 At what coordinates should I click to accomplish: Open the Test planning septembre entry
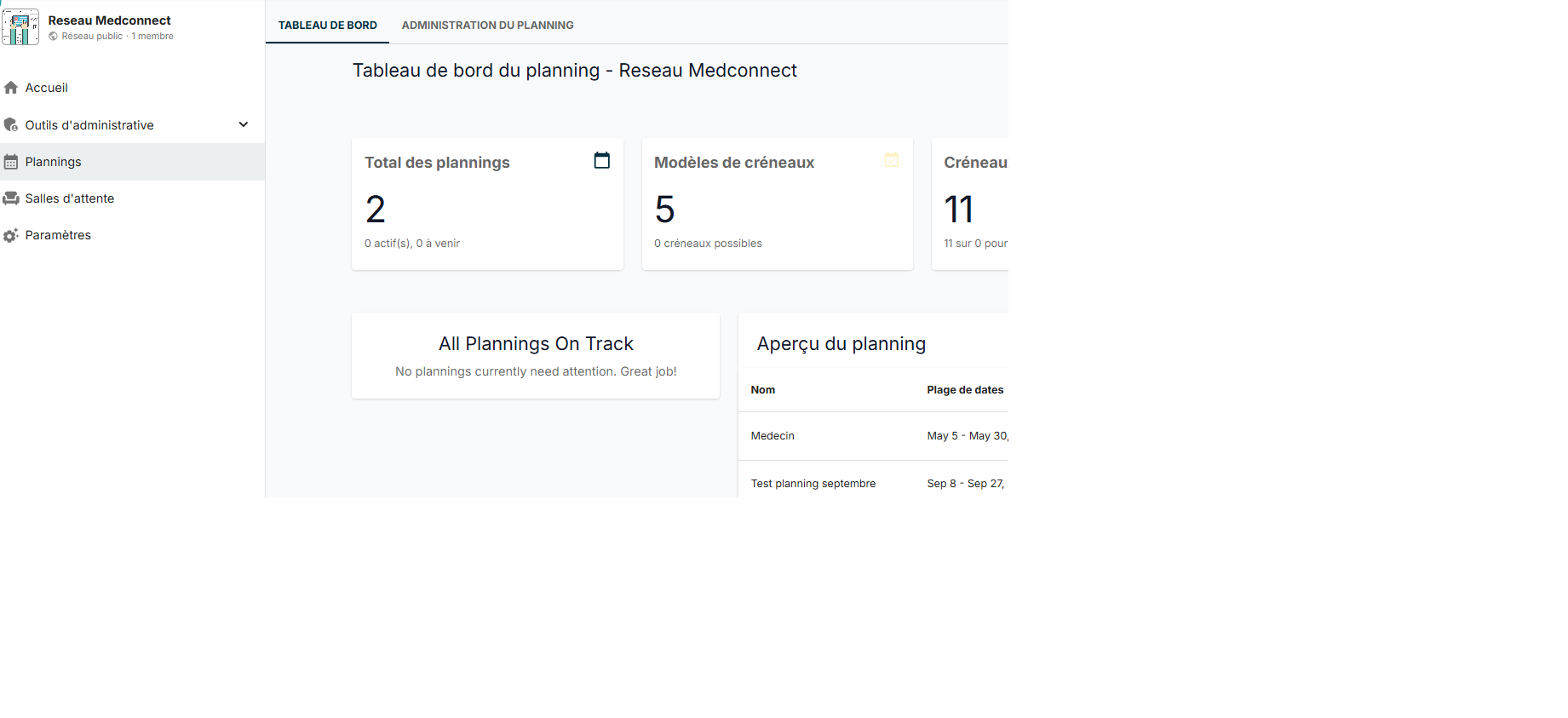[813, 483]
